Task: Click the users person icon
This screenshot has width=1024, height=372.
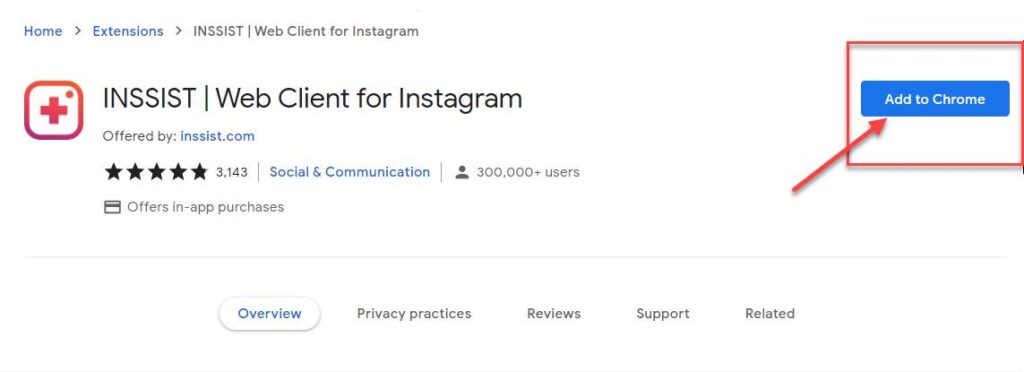Action: coord(462,172)
